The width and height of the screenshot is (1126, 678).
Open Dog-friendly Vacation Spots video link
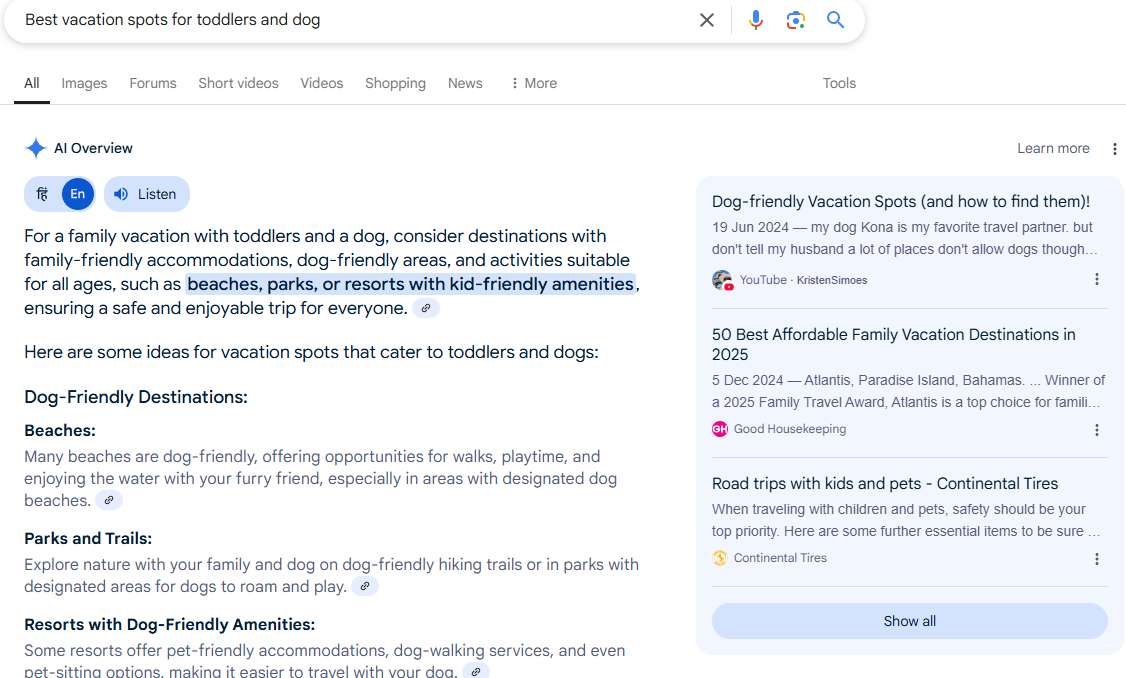click(x=900, y=202)
